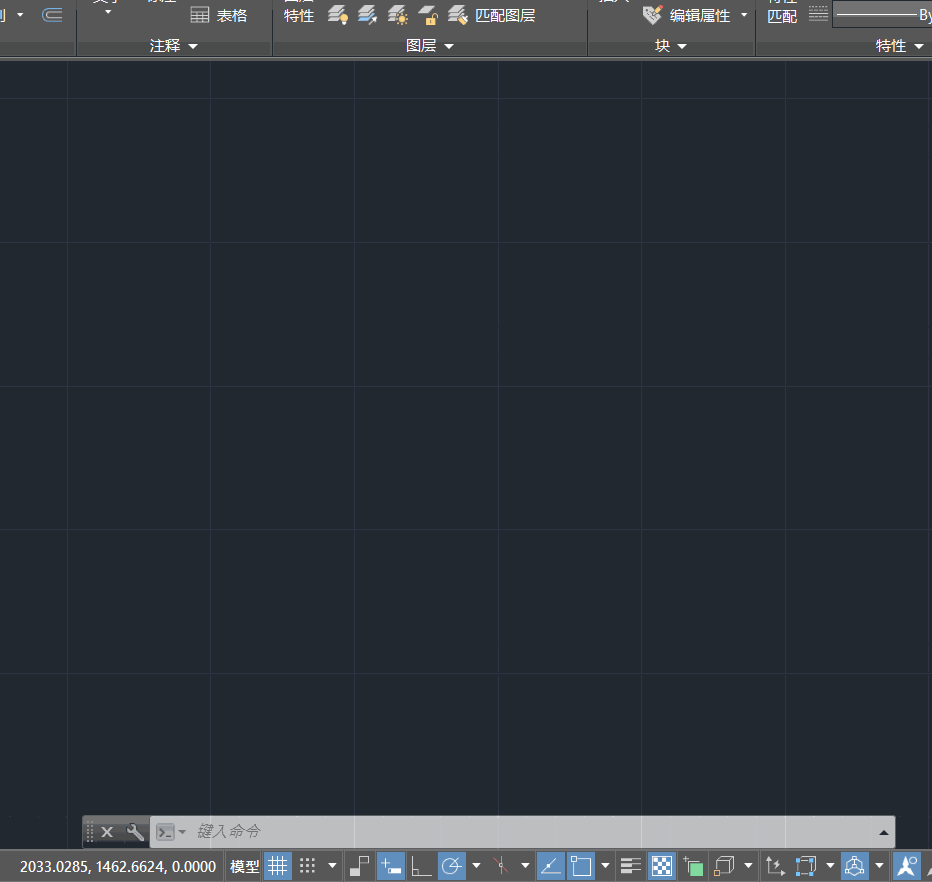Turn all layers on icon
This screenshot has height=882, width=932.
pos(338,15)
